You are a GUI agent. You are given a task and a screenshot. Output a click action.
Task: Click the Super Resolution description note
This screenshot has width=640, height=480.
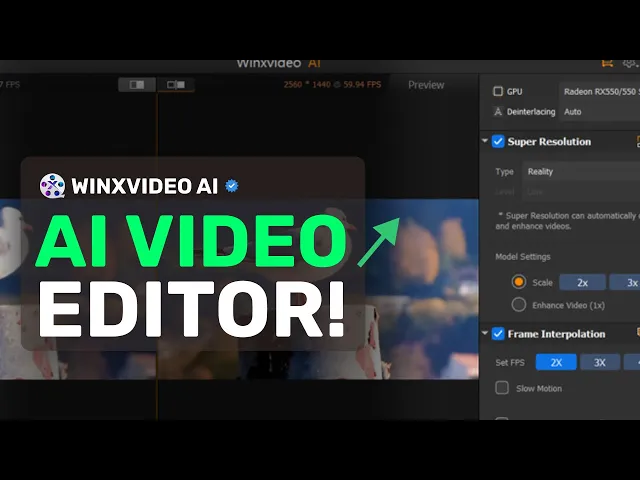567,221
